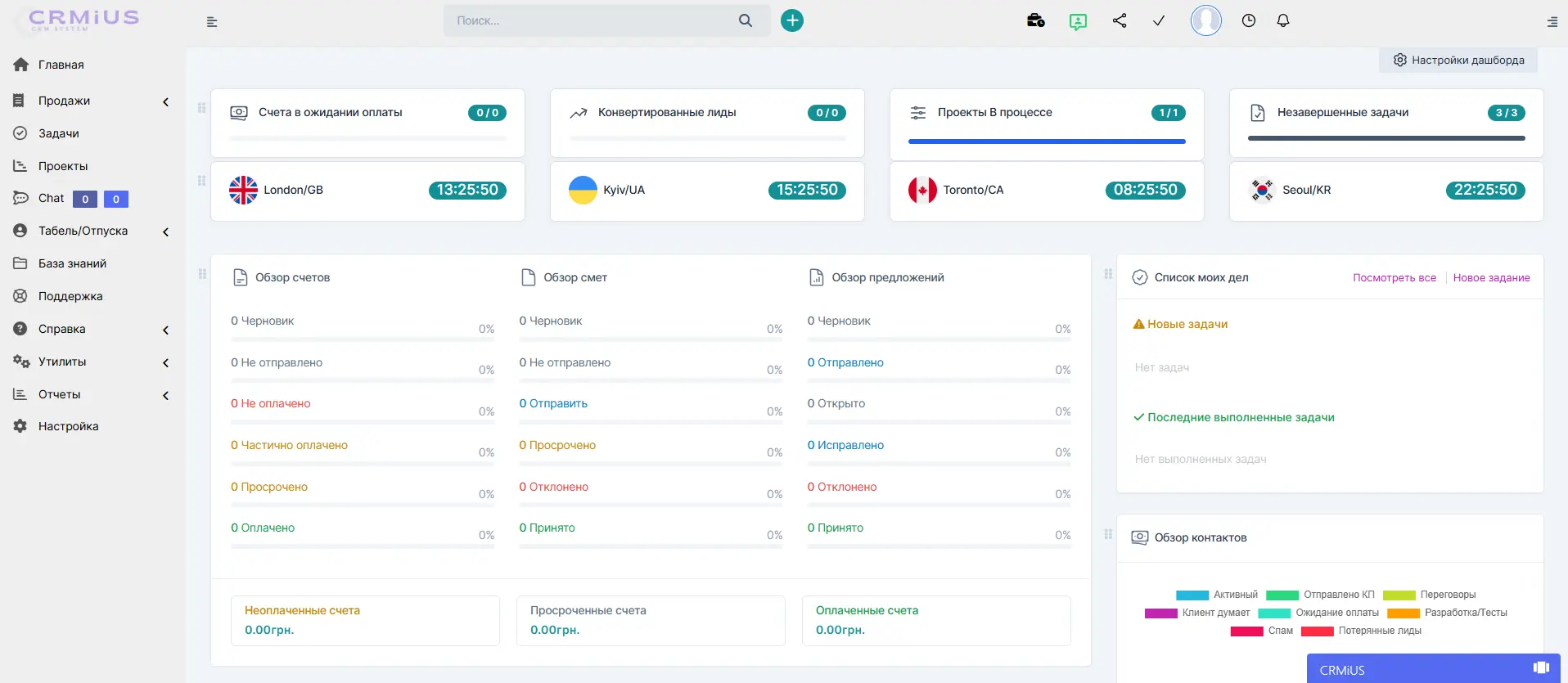Click the Kyiv/UA flag icon
This screenshot has width=1568, height=683.
click(583, 190)
